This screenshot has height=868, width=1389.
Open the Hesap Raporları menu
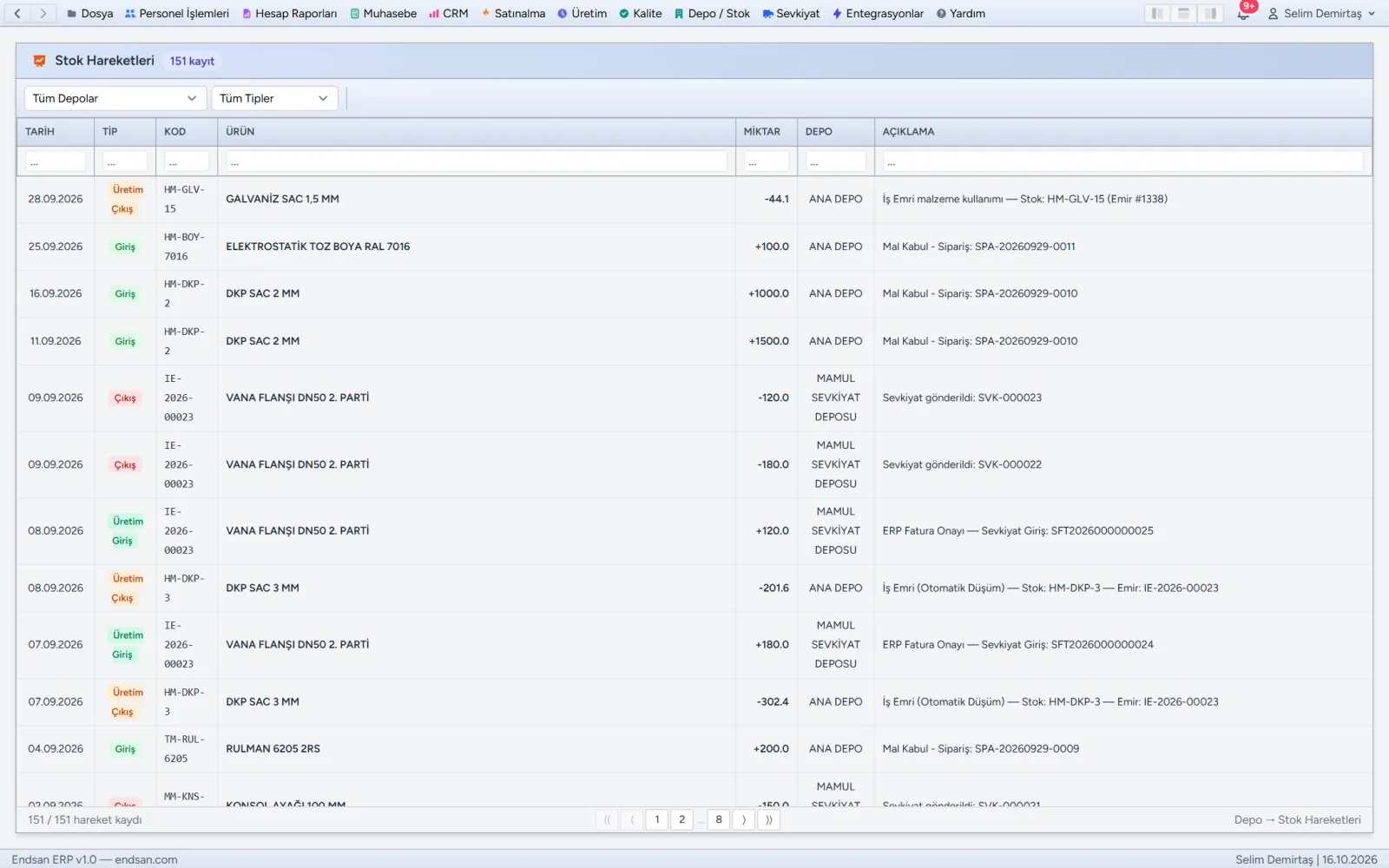289,13
